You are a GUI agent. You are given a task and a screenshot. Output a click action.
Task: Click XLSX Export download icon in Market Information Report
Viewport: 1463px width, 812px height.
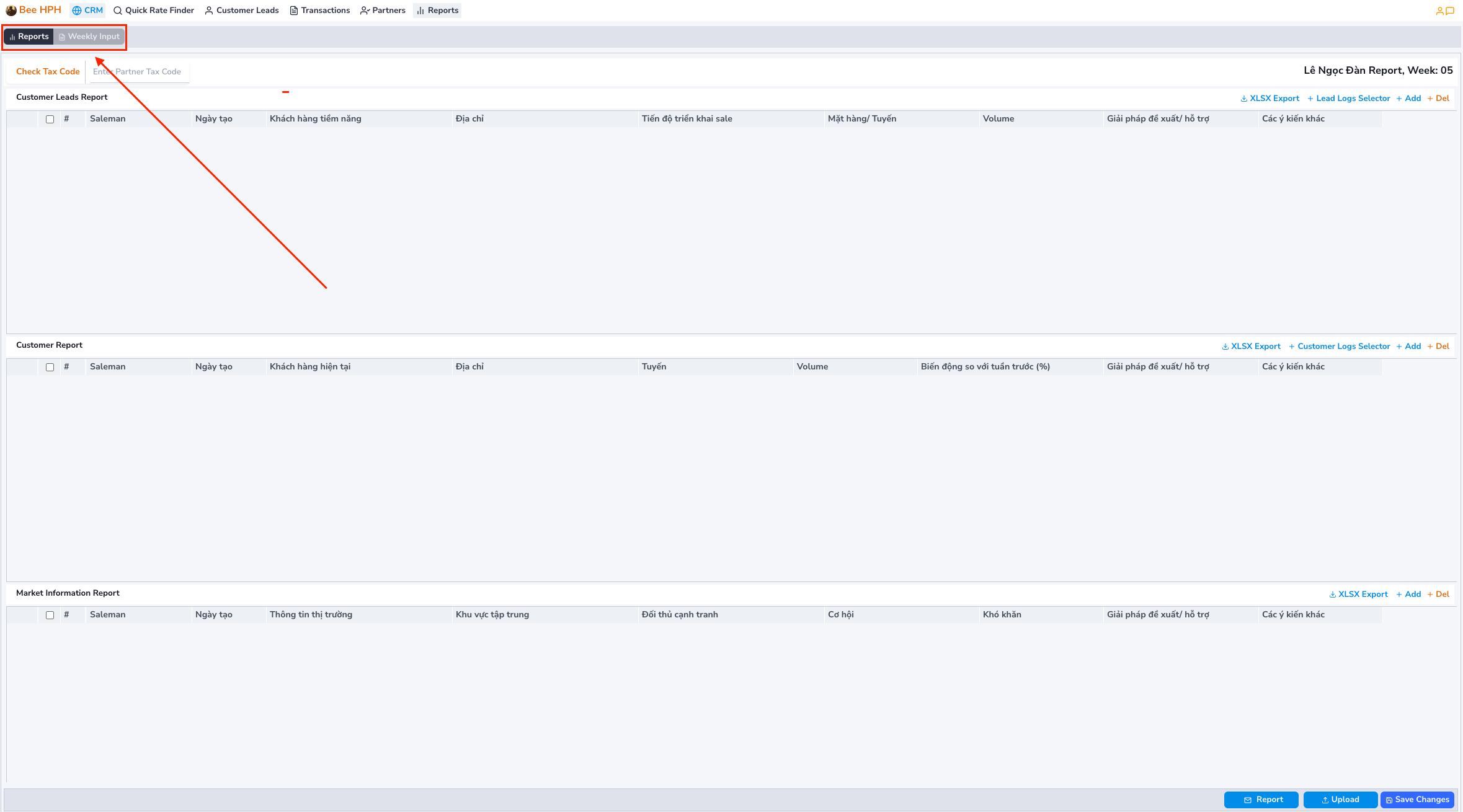point(1332,594)
